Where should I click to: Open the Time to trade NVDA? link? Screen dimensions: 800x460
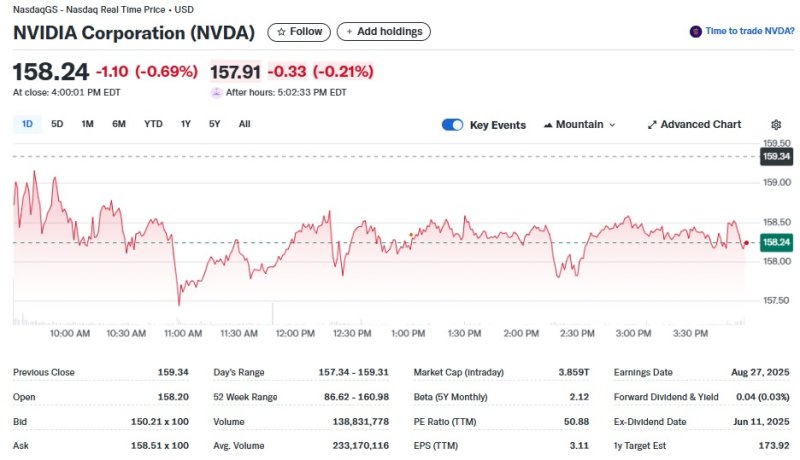coord(749,32)
